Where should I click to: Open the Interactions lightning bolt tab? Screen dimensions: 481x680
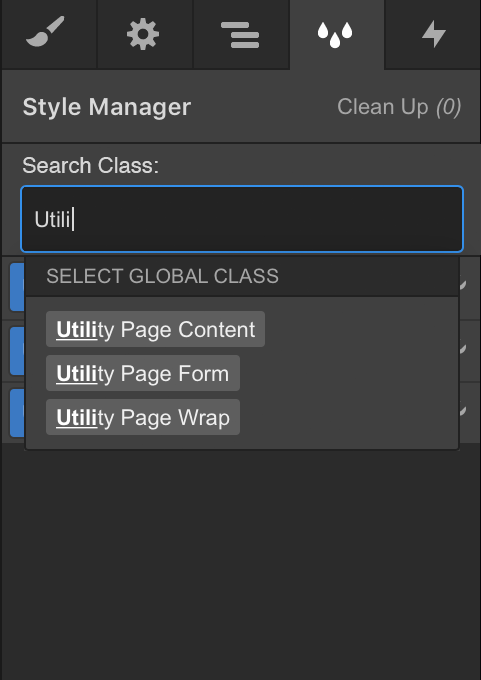click(x=433, y=34)
